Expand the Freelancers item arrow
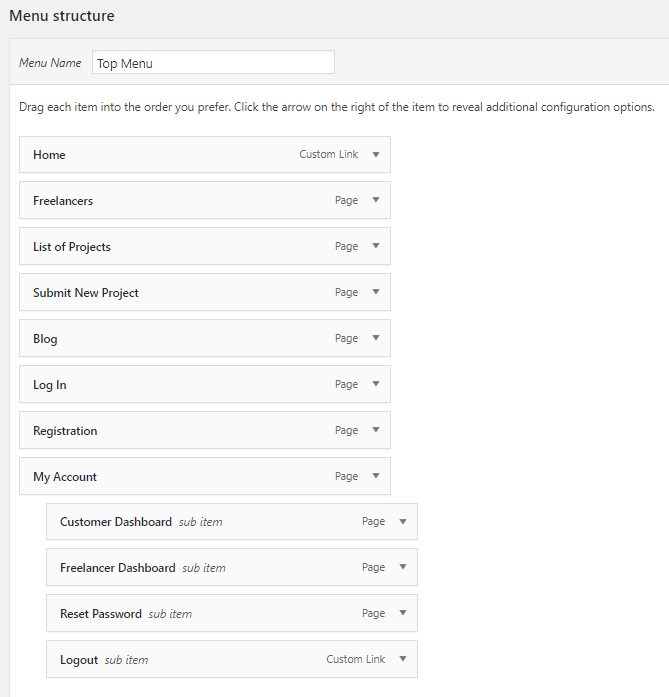The height and width of the screenshot is (697, 669). point(376,200)
